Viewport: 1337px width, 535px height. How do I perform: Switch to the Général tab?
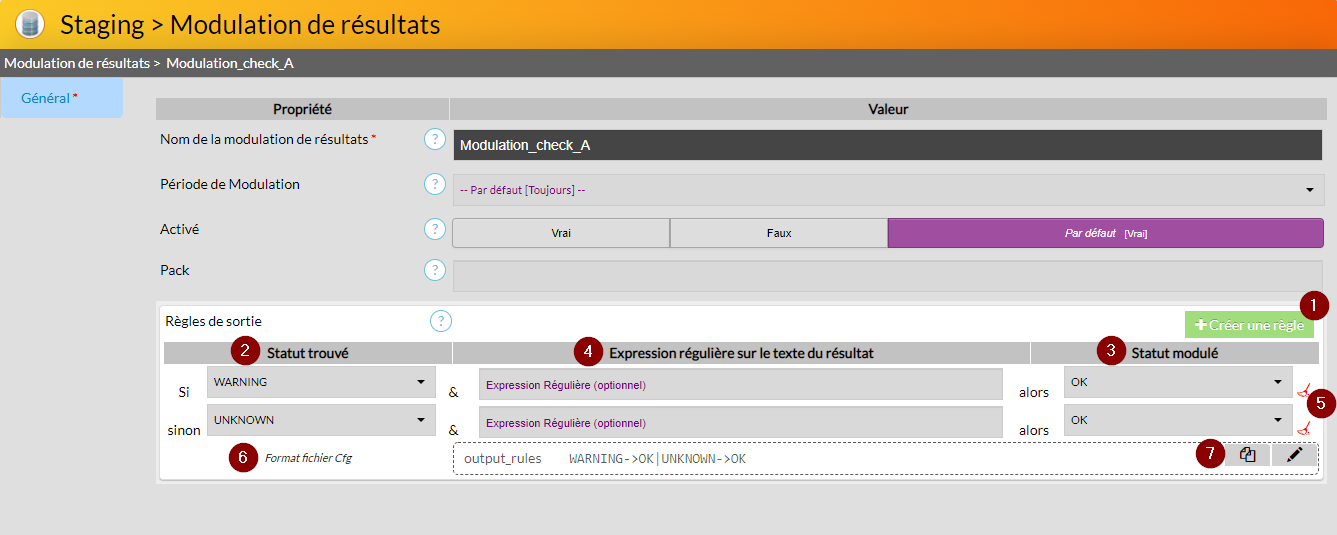coord(61,98)
